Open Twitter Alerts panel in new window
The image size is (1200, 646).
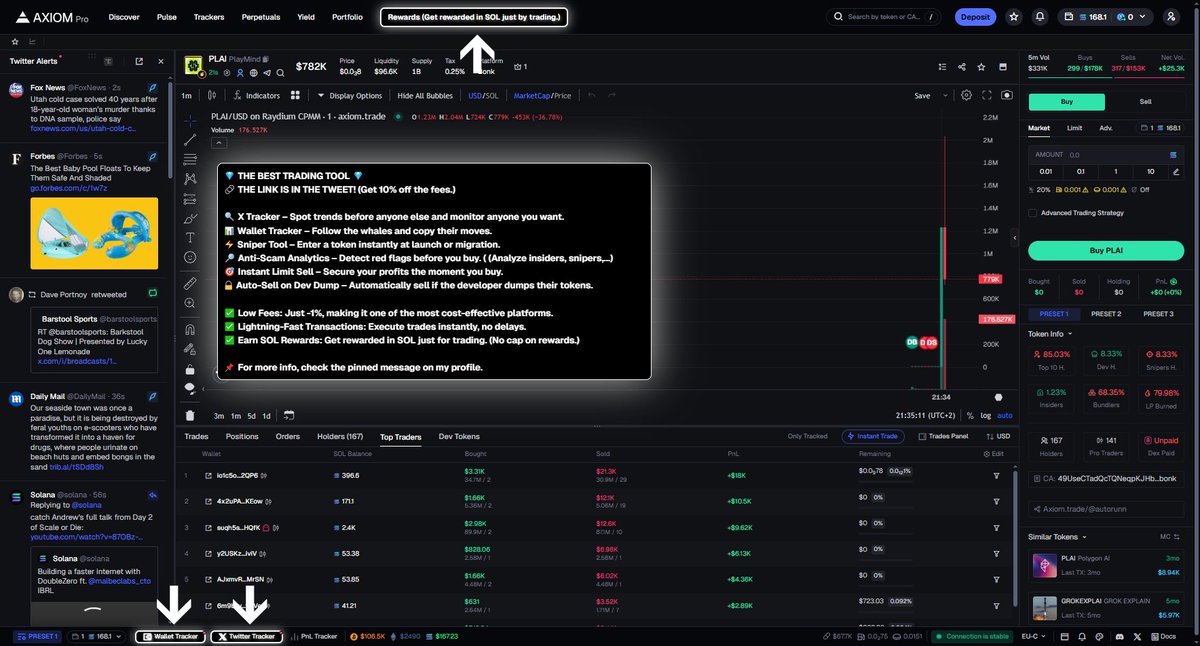tap(138, 62)
